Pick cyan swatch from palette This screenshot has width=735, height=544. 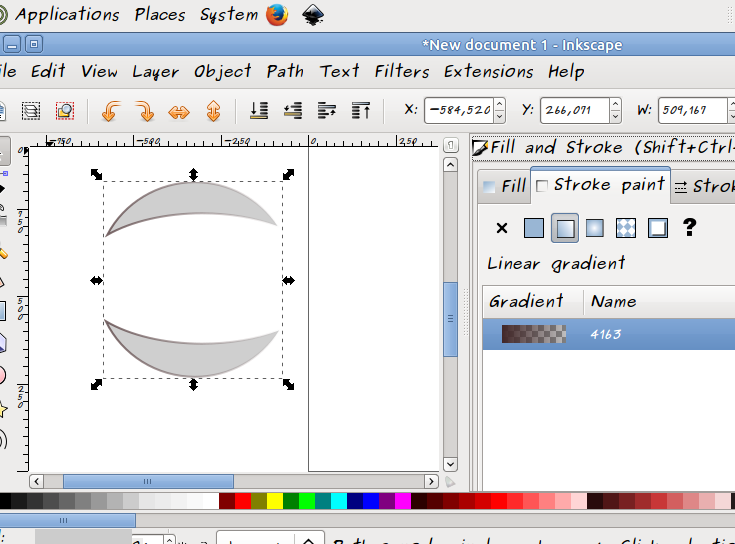click(x=338, y=501)
